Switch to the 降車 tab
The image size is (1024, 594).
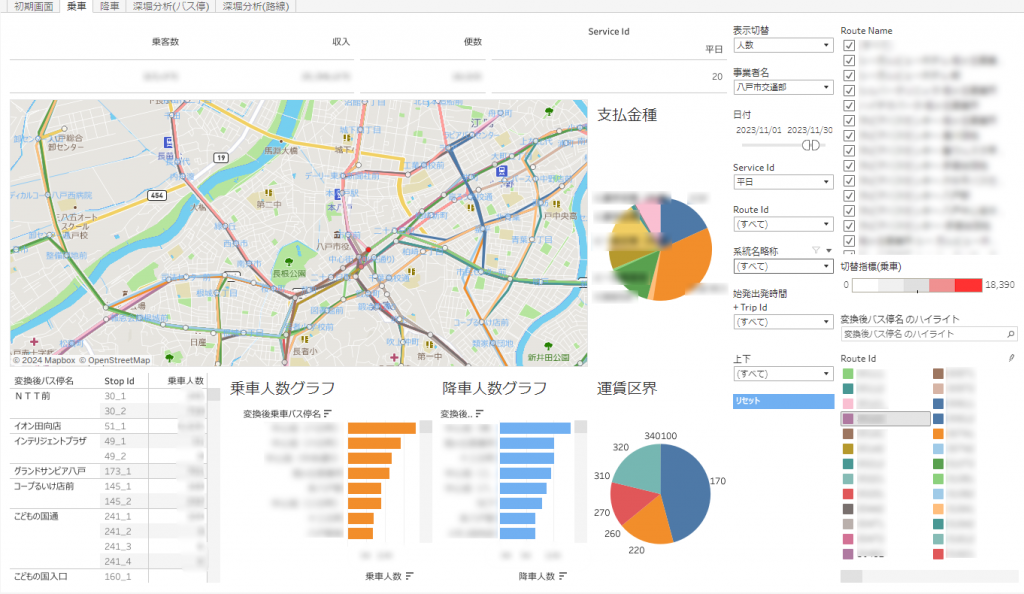pos(109,6)
